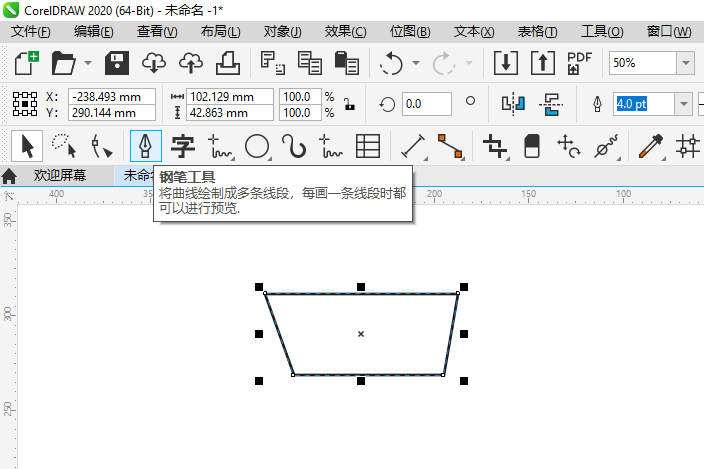Select the Ellipse tool
Viewport: 704px width, 469px height.
[x=257, y=146]
